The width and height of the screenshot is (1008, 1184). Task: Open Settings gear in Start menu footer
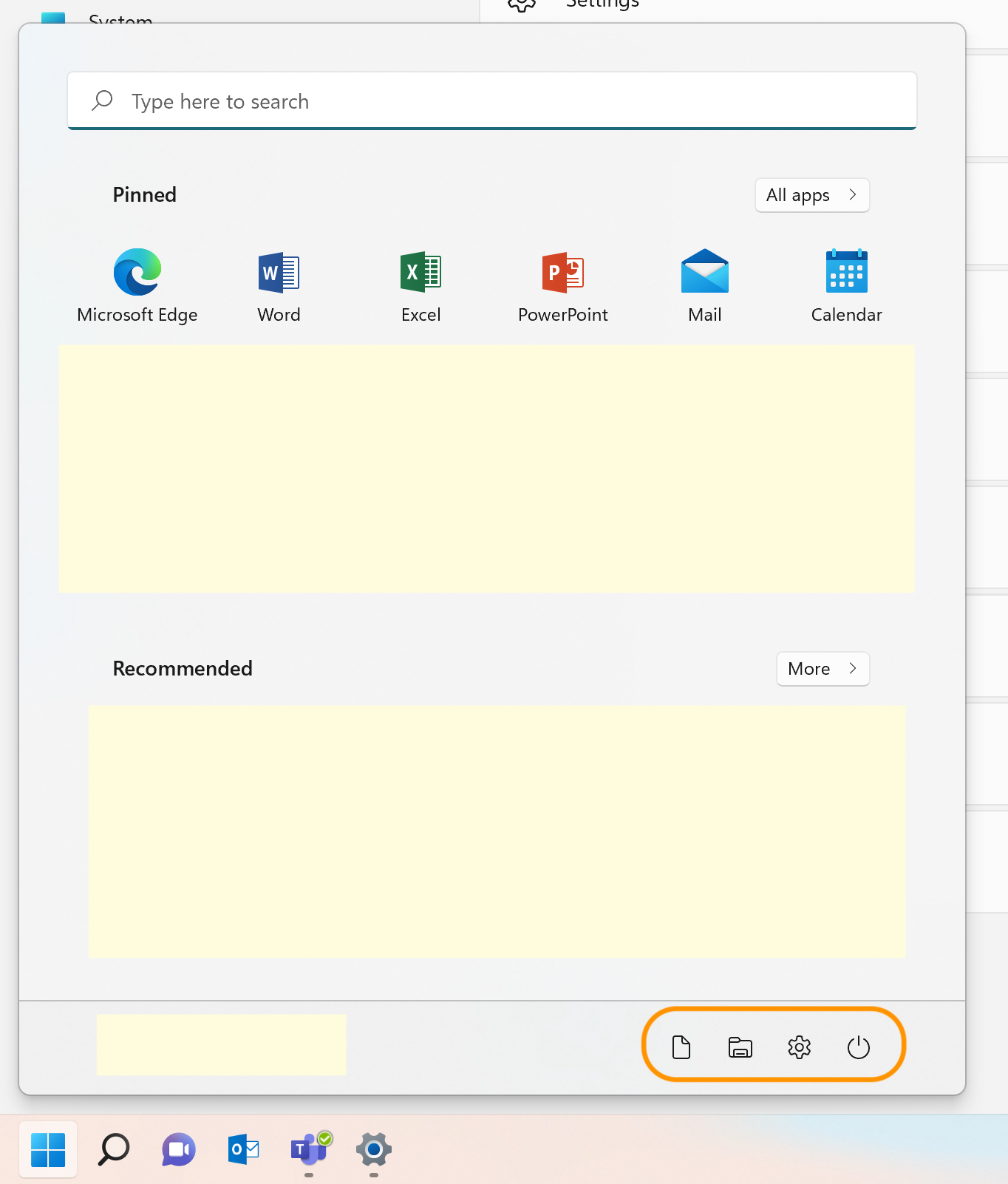(799, 1047)
